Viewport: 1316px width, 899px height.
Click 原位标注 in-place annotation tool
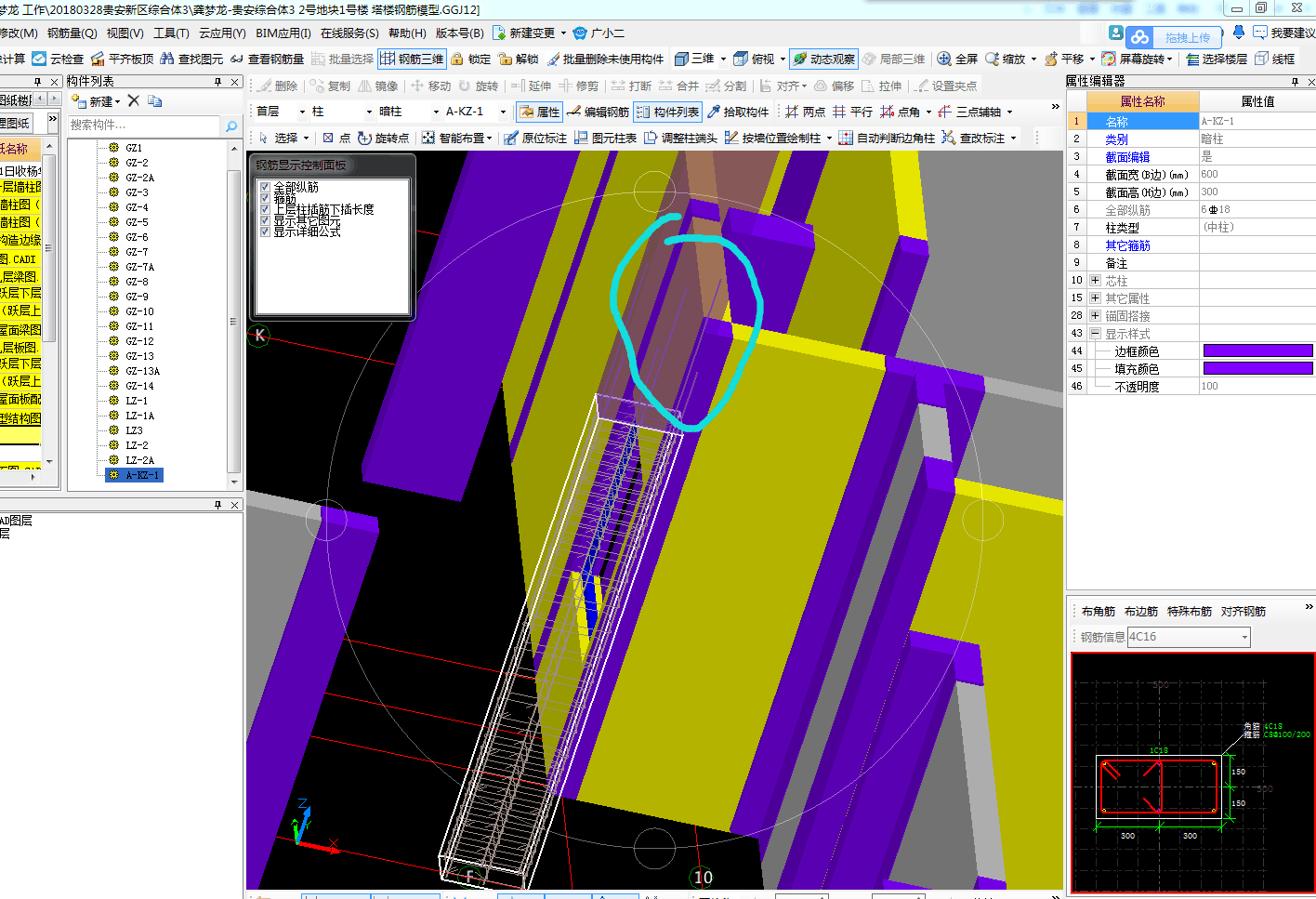point(535,138)
